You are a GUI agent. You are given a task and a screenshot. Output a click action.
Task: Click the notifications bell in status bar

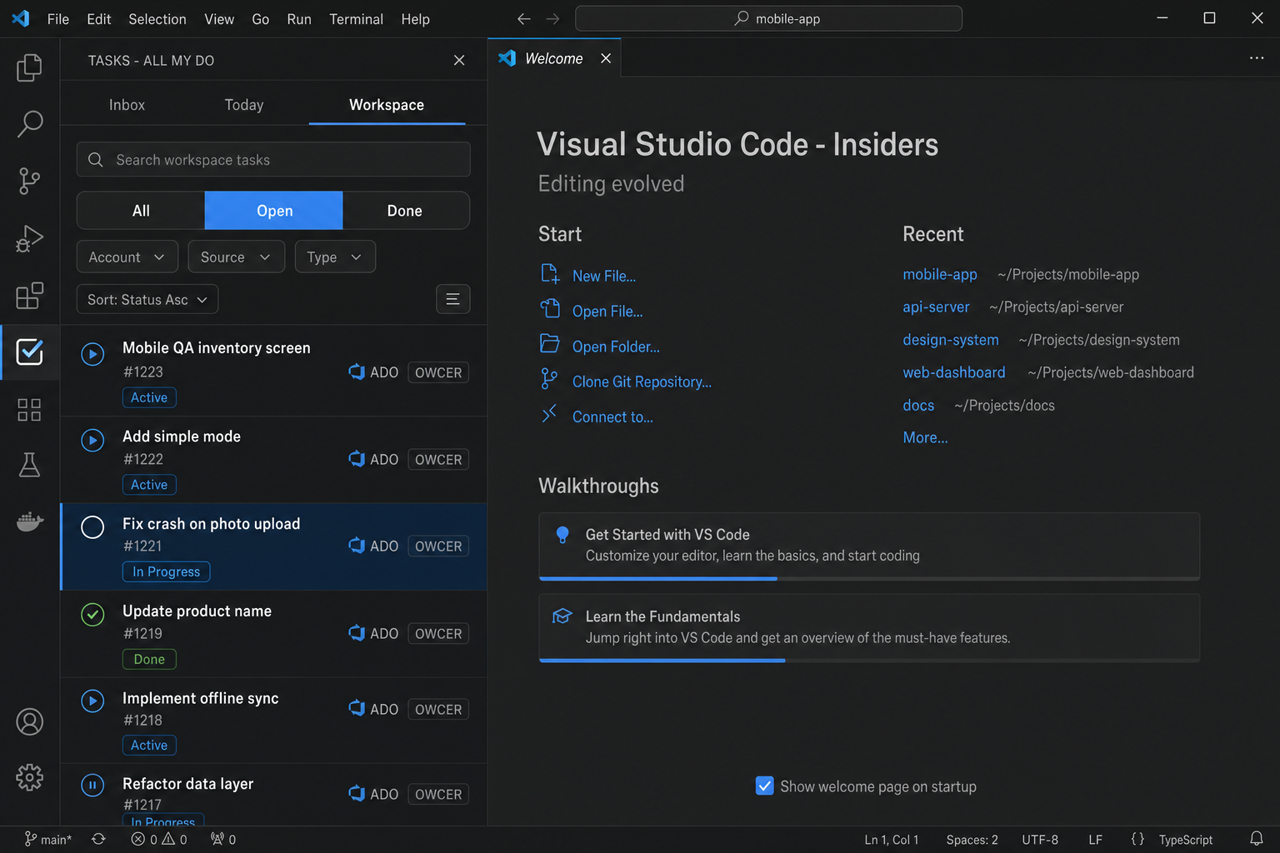point(1256,839)
